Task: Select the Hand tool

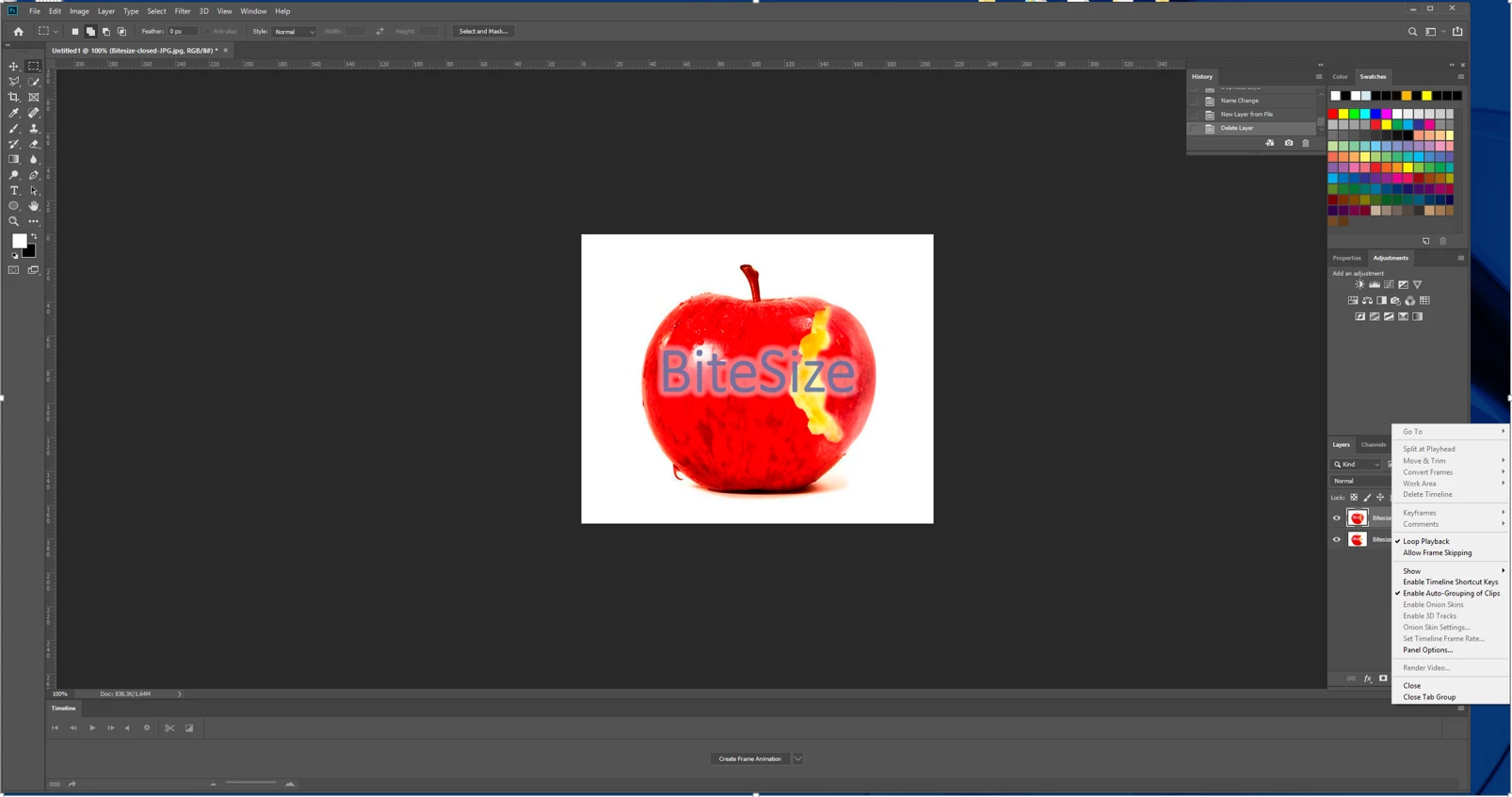Action: pos(34,206)
